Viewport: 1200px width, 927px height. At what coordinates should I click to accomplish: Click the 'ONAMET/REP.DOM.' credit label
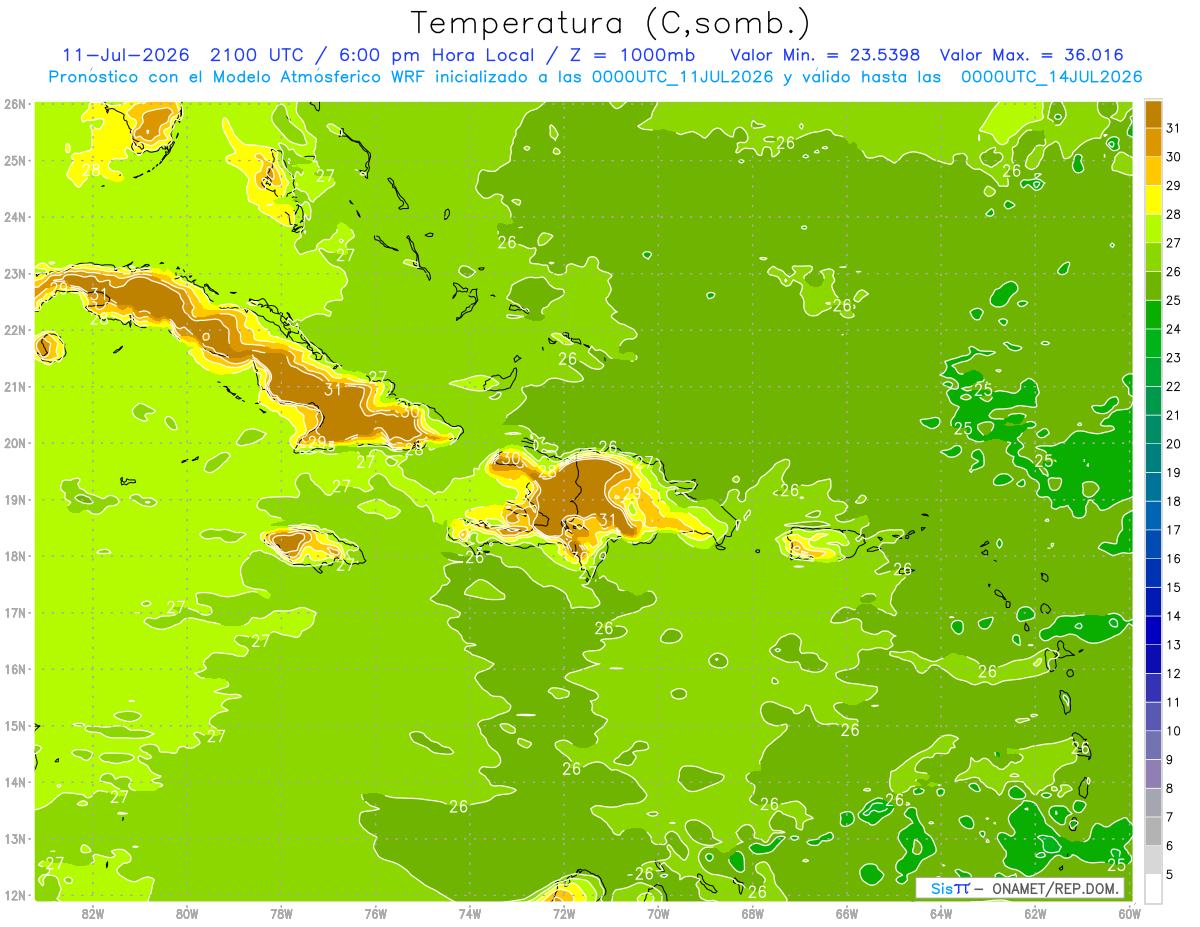pos(1054,888)
